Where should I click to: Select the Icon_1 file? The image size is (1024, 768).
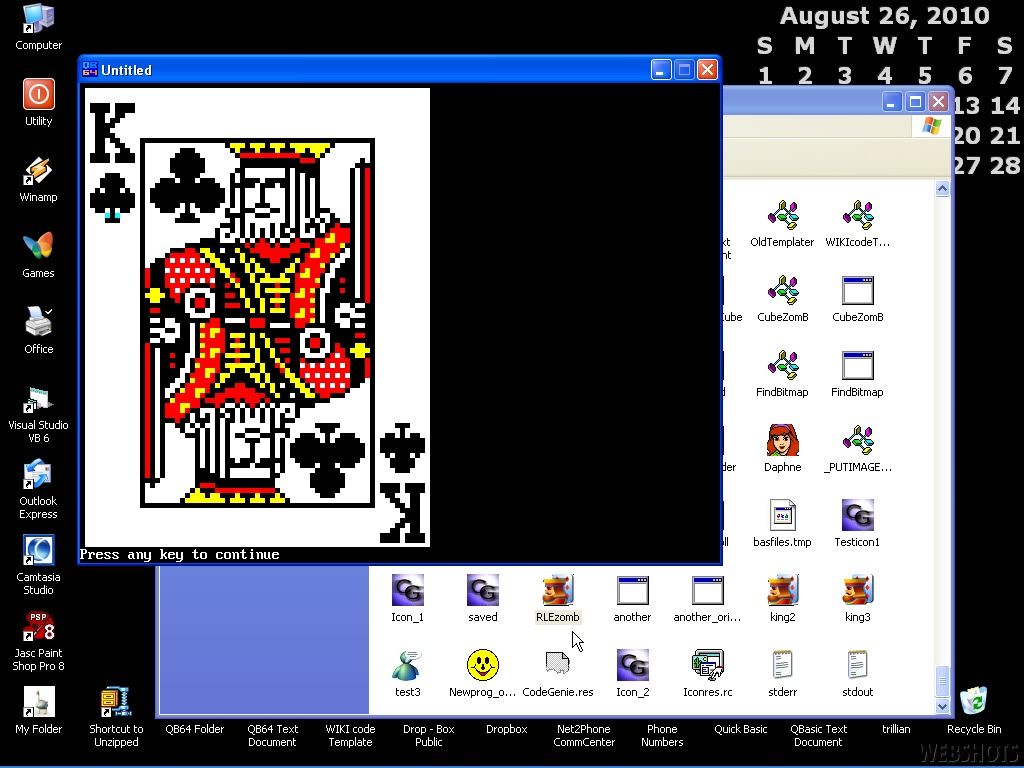(408, 600)
